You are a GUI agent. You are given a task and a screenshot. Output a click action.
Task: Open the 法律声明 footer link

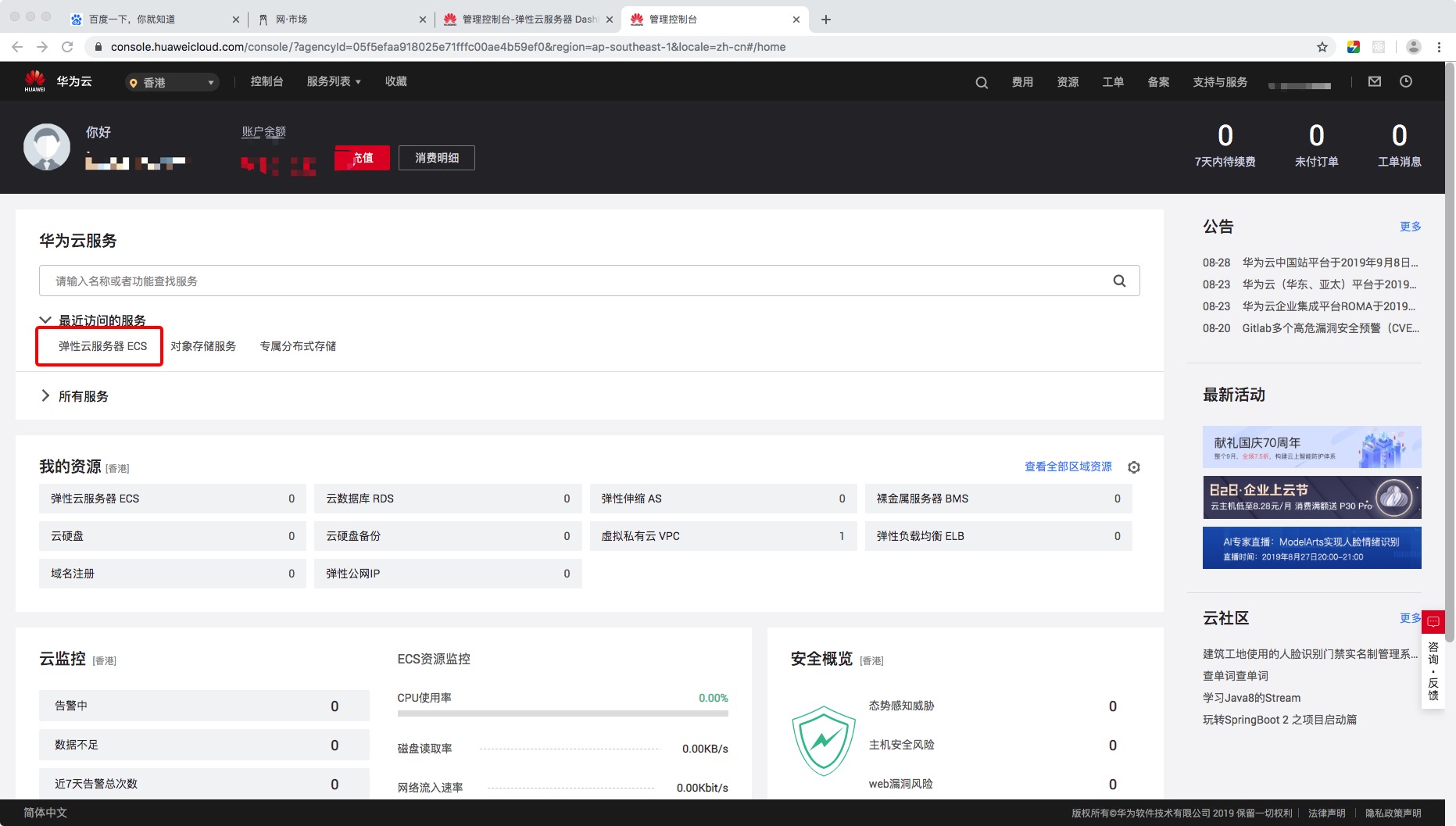click(1327, 813)
